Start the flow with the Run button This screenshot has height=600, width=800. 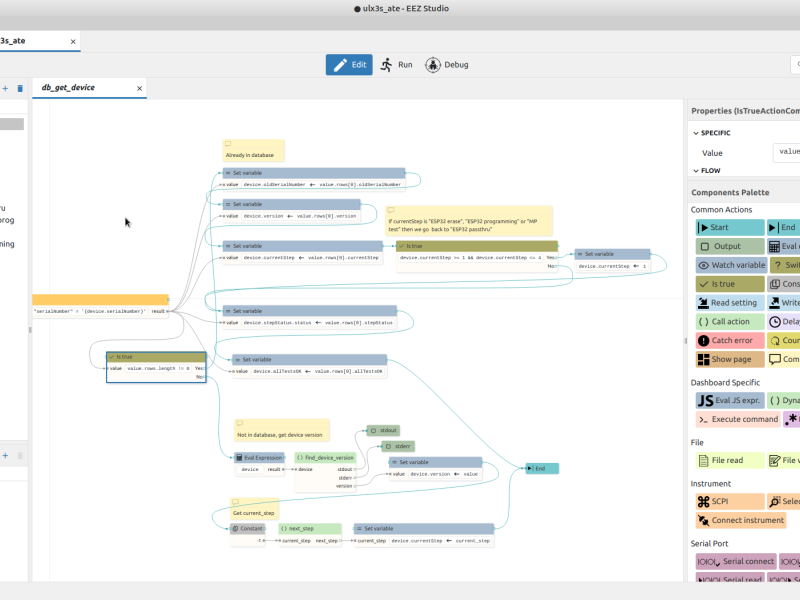[x=398, y=64]
